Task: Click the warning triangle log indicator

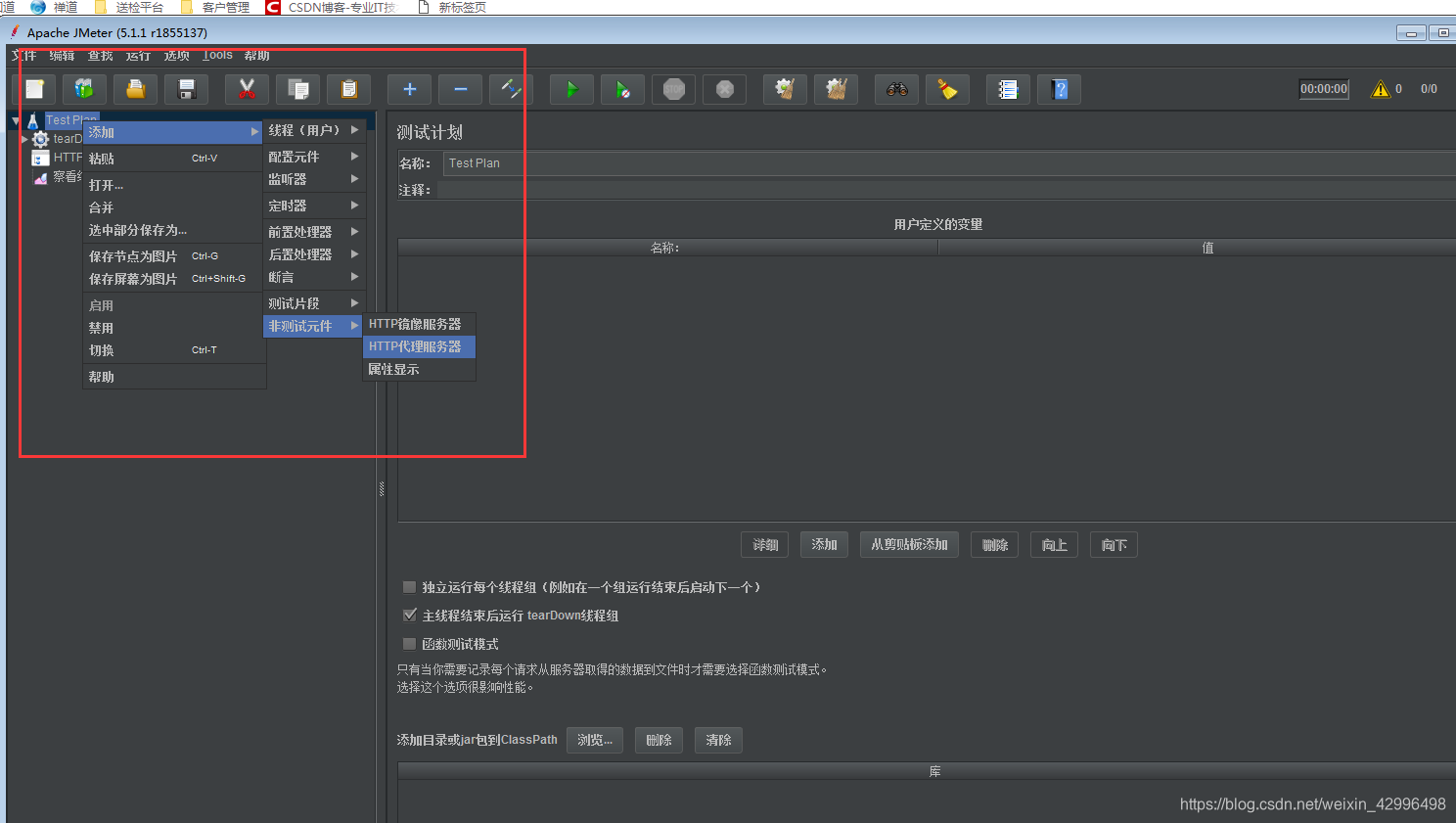Action: tap(1381, 89)
